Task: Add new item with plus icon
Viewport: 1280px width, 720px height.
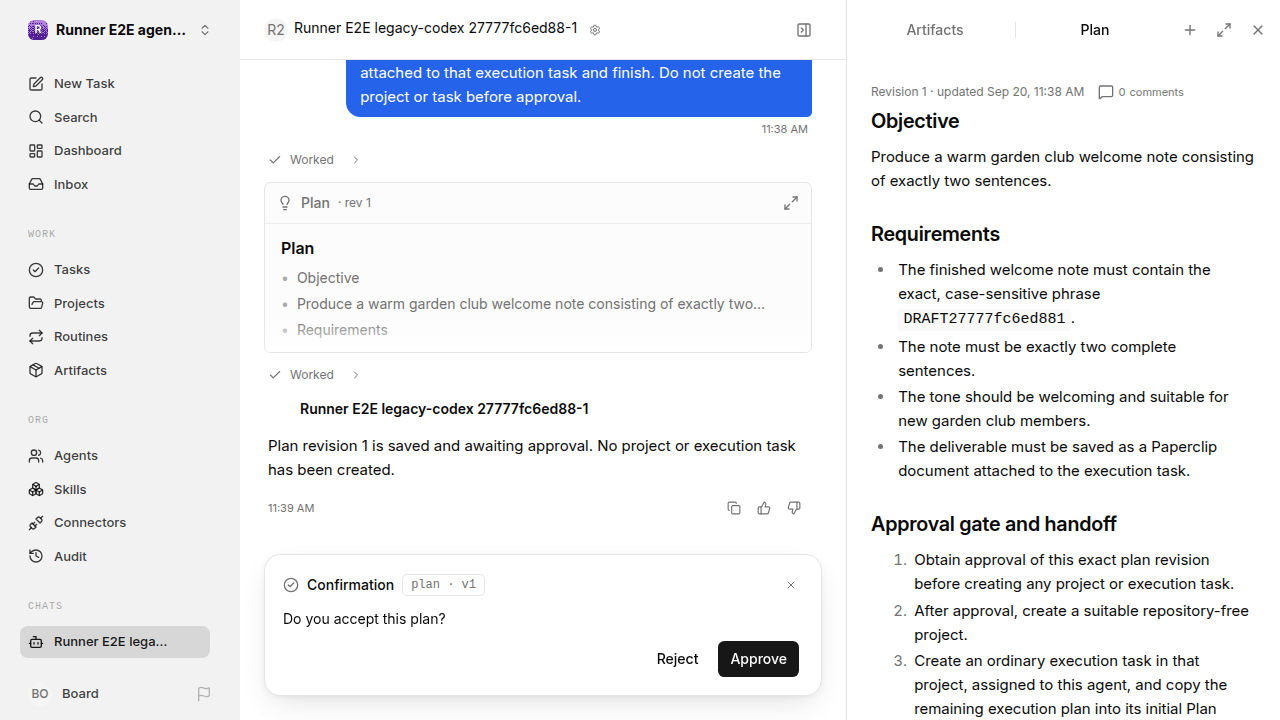Action: coord(1190,30)
